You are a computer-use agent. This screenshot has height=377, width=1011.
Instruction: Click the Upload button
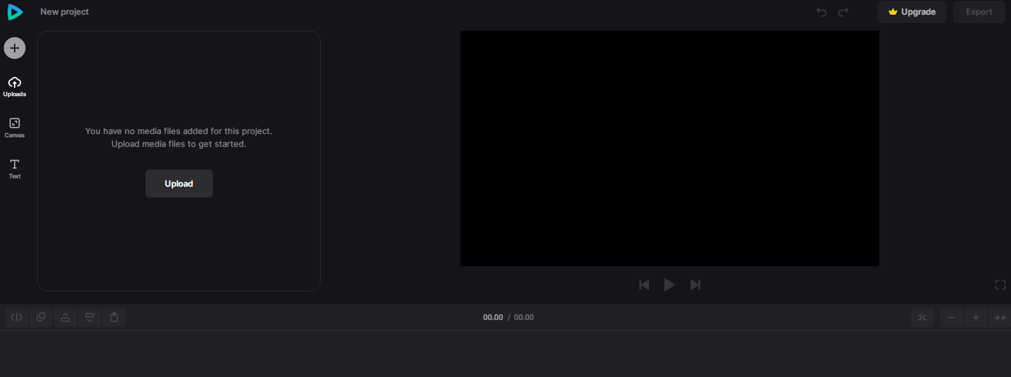point(179,184)
